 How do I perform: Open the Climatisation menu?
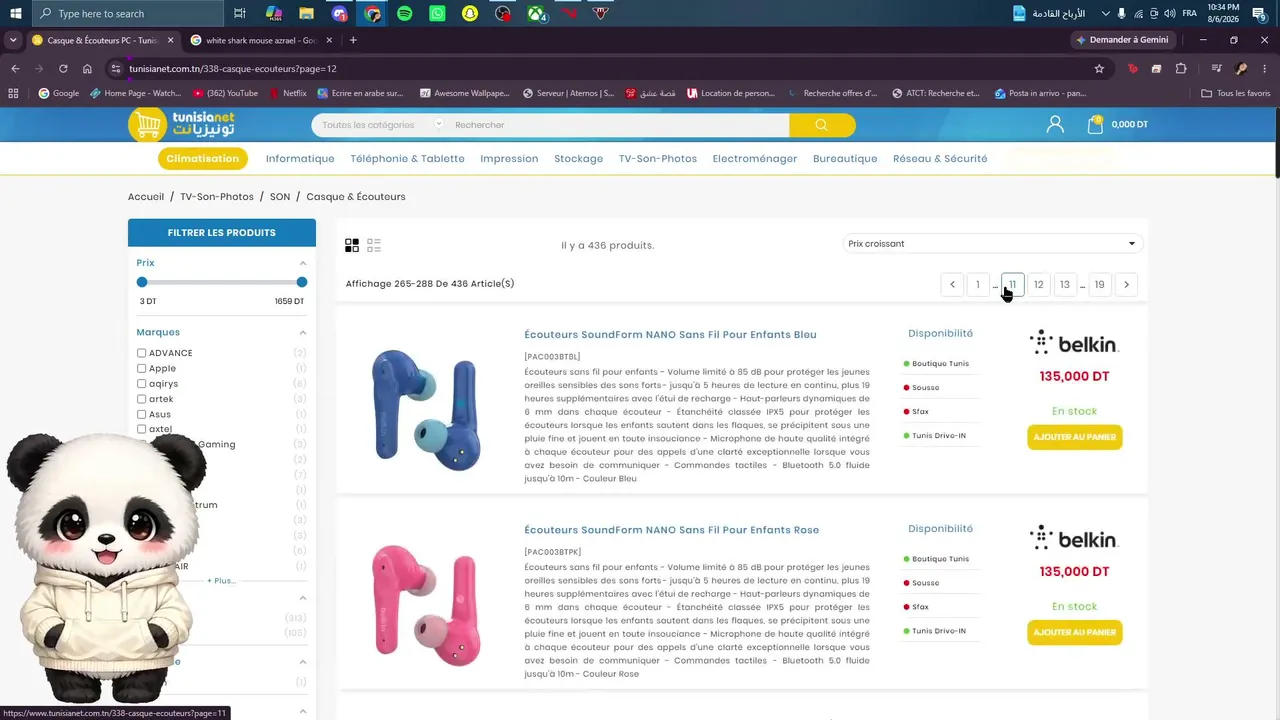tap(203, 158)
